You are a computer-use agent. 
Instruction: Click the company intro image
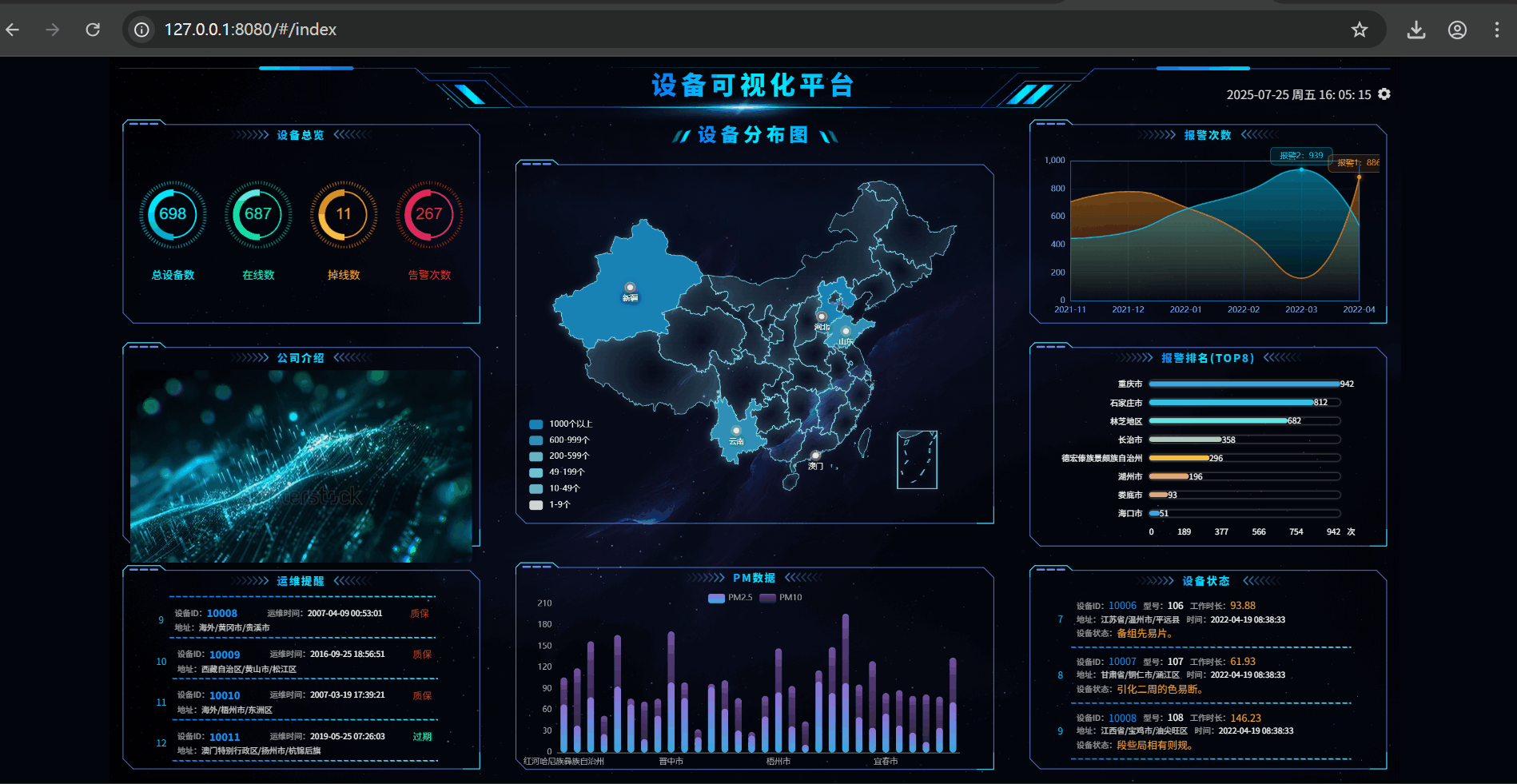[301, 466]
